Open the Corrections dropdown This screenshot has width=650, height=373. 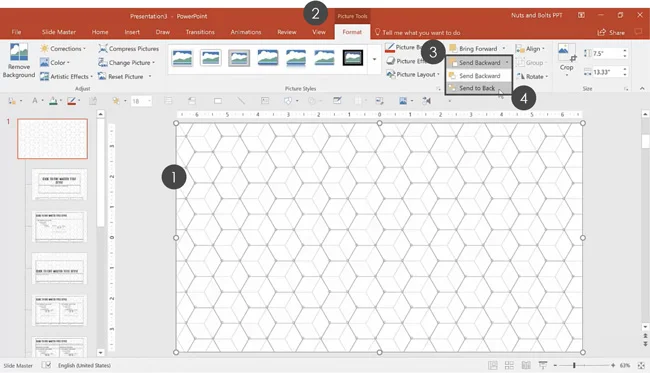tap(63, 48)
